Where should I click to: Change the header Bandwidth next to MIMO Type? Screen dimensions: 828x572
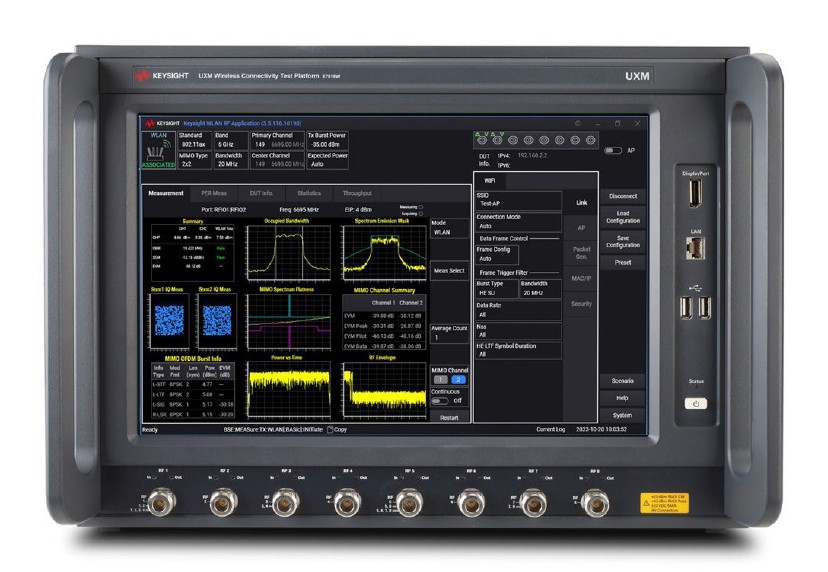coord(231,160)
